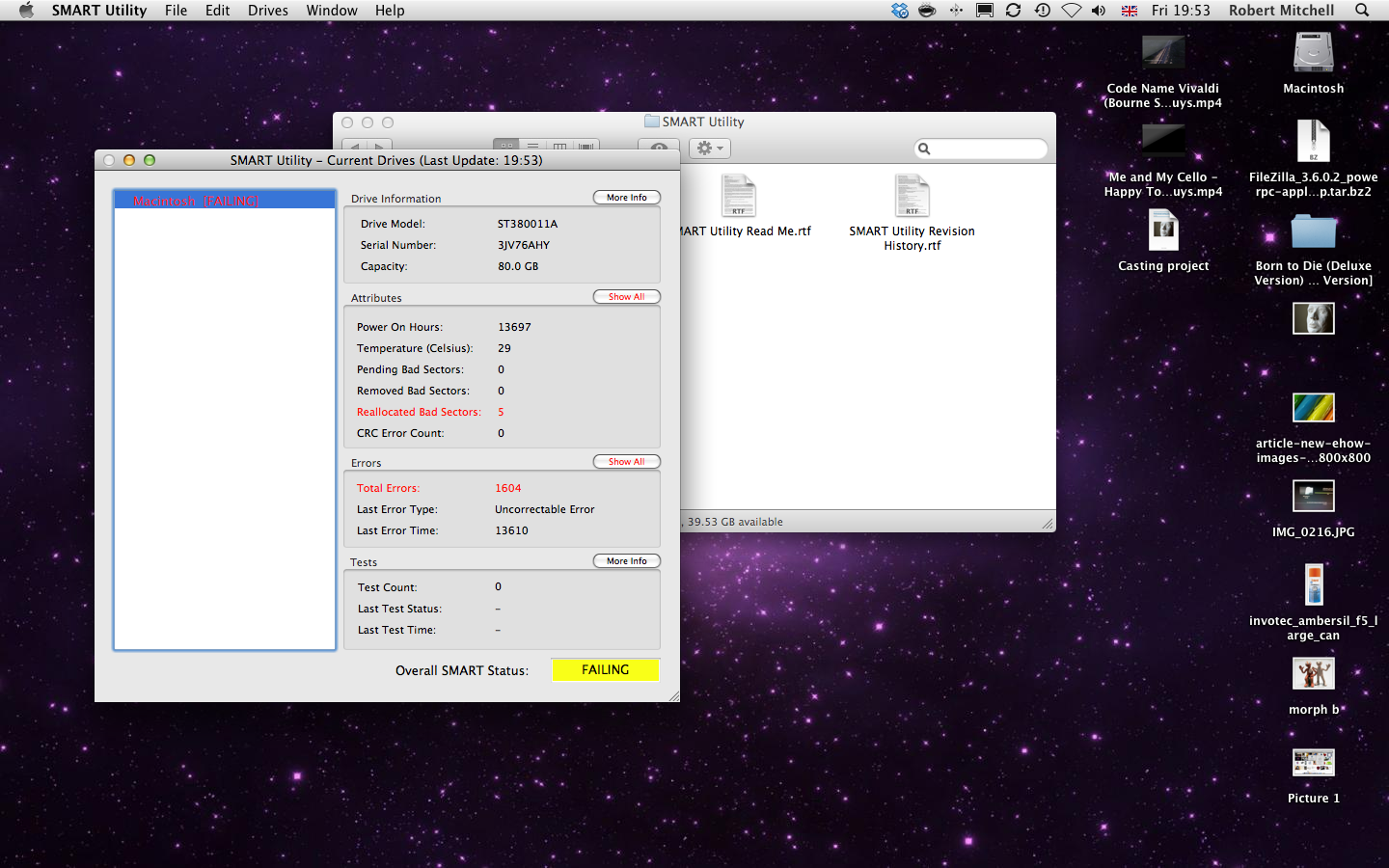The image size is (1389, 868).
Task: Click Show All for Attributes
Action: (x=627, y=296)
